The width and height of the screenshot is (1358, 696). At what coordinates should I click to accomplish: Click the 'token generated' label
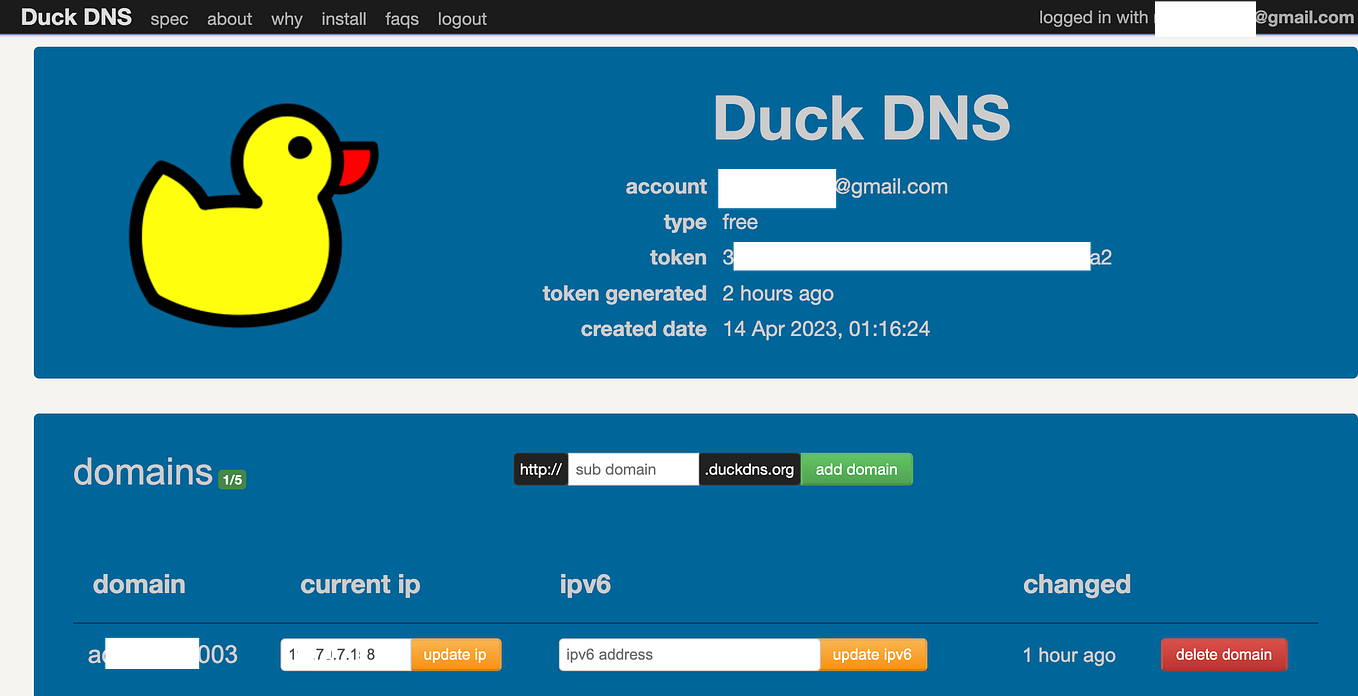pyautogui.click(x=624, y=294)
